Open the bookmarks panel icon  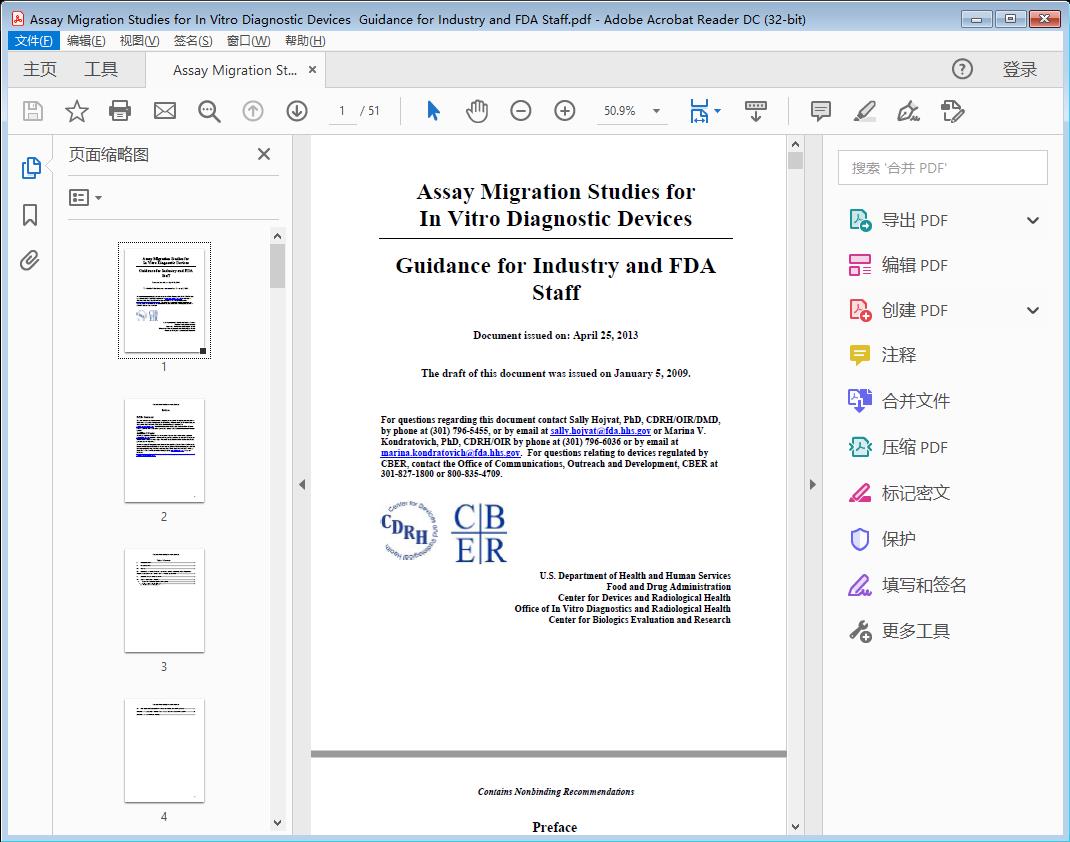click(30, 215)
